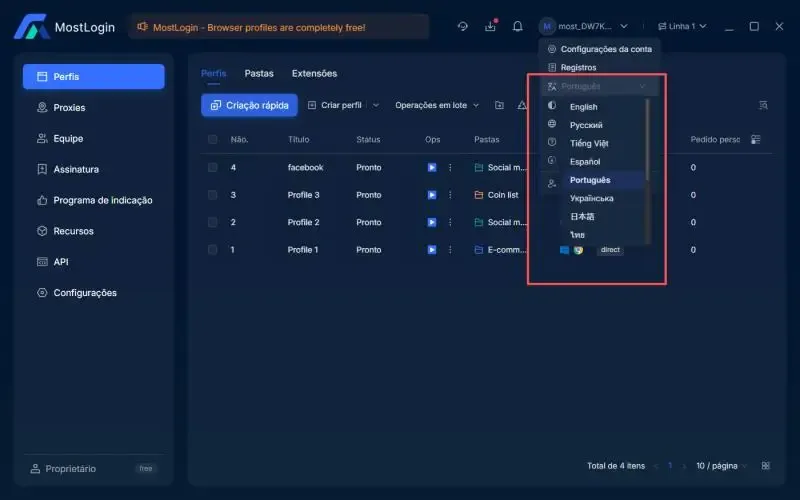The height and width of the screenshot is (500, 800).
Task: Open the Perfis sidebar section
Action: point(93,77)
